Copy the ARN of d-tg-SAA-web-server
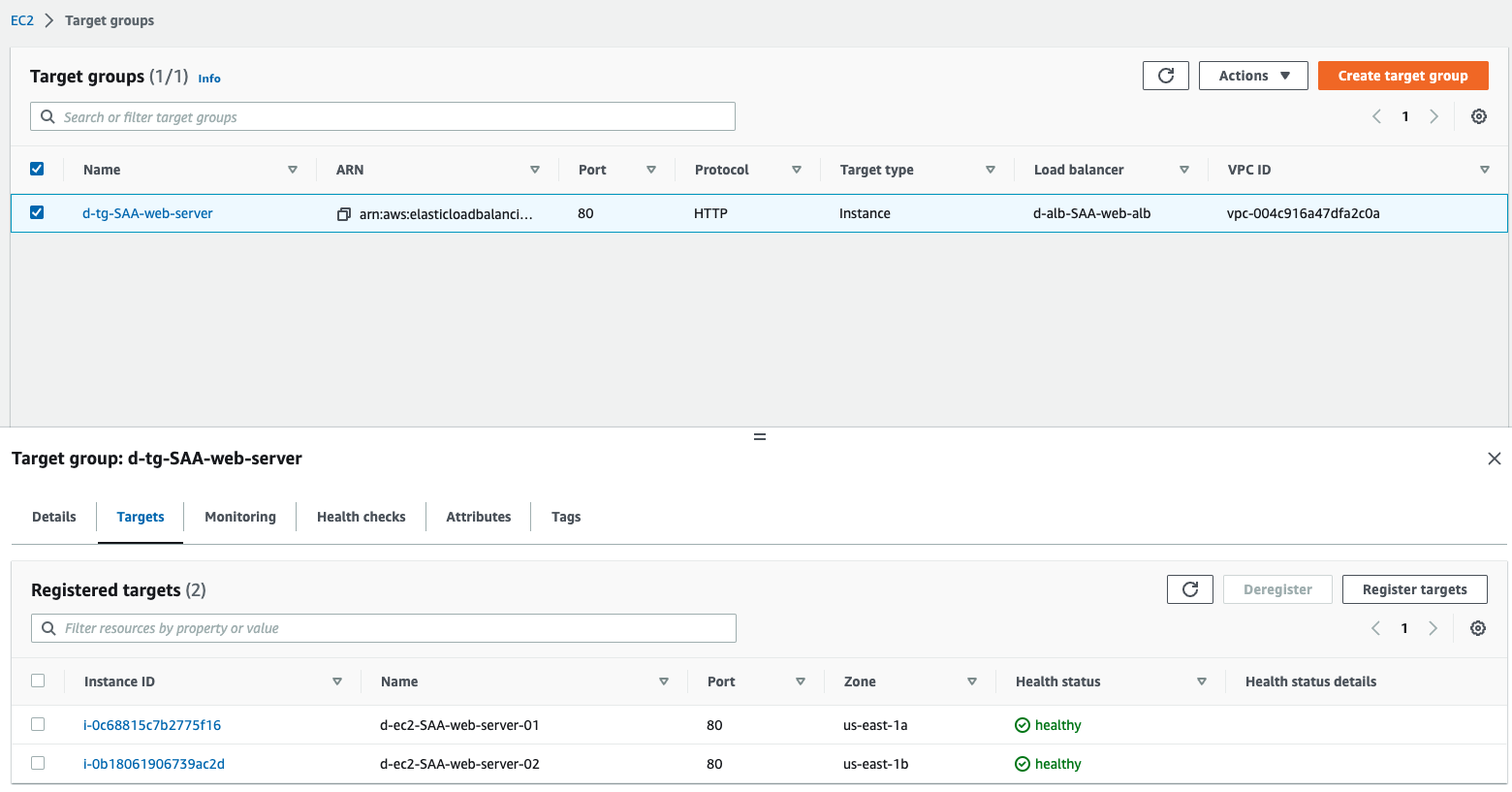 point(343,214)
